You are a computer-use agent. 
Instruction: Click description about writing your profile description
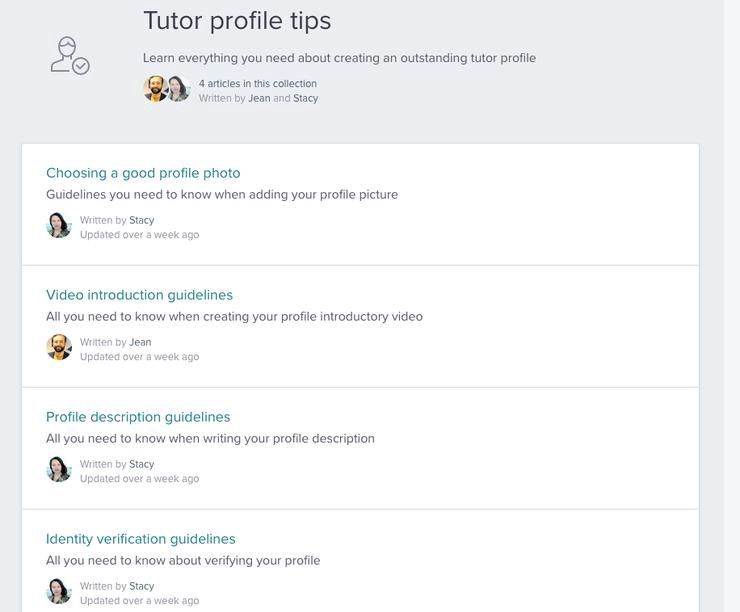tap(210, 439)
